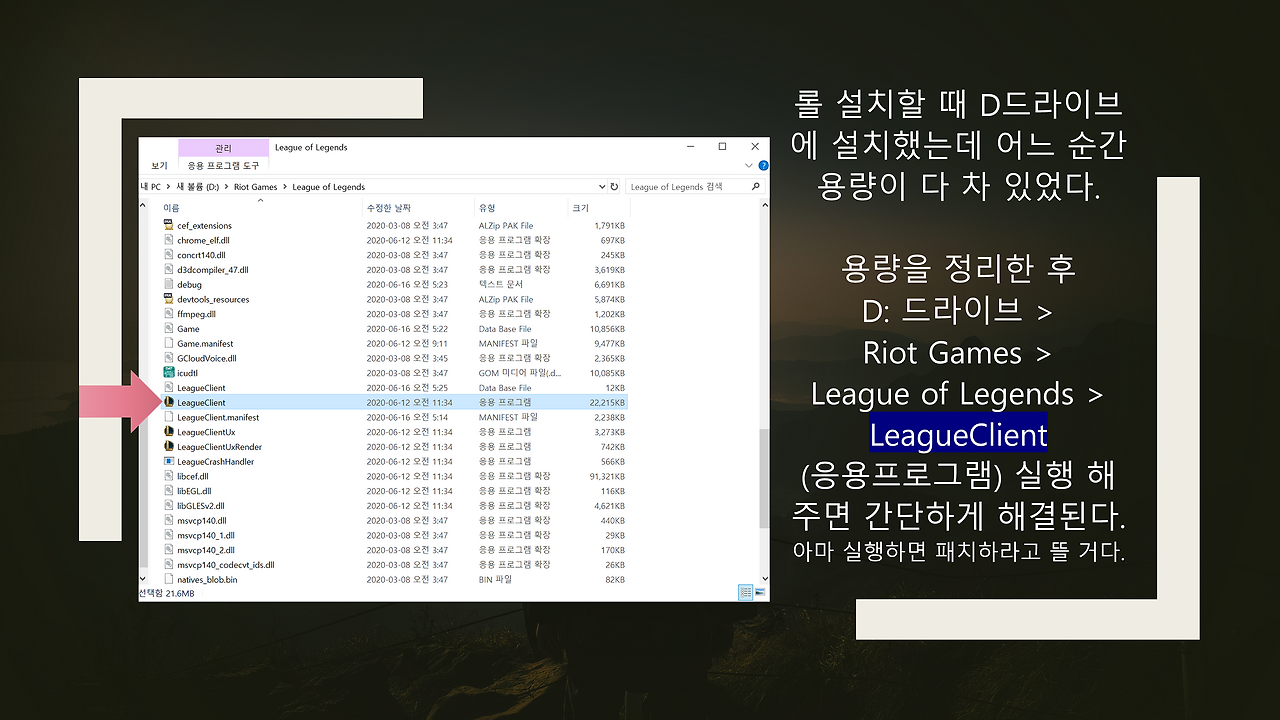Select the libGLESv2.dll file icon

pyautogui.click(x=169, y=506)
